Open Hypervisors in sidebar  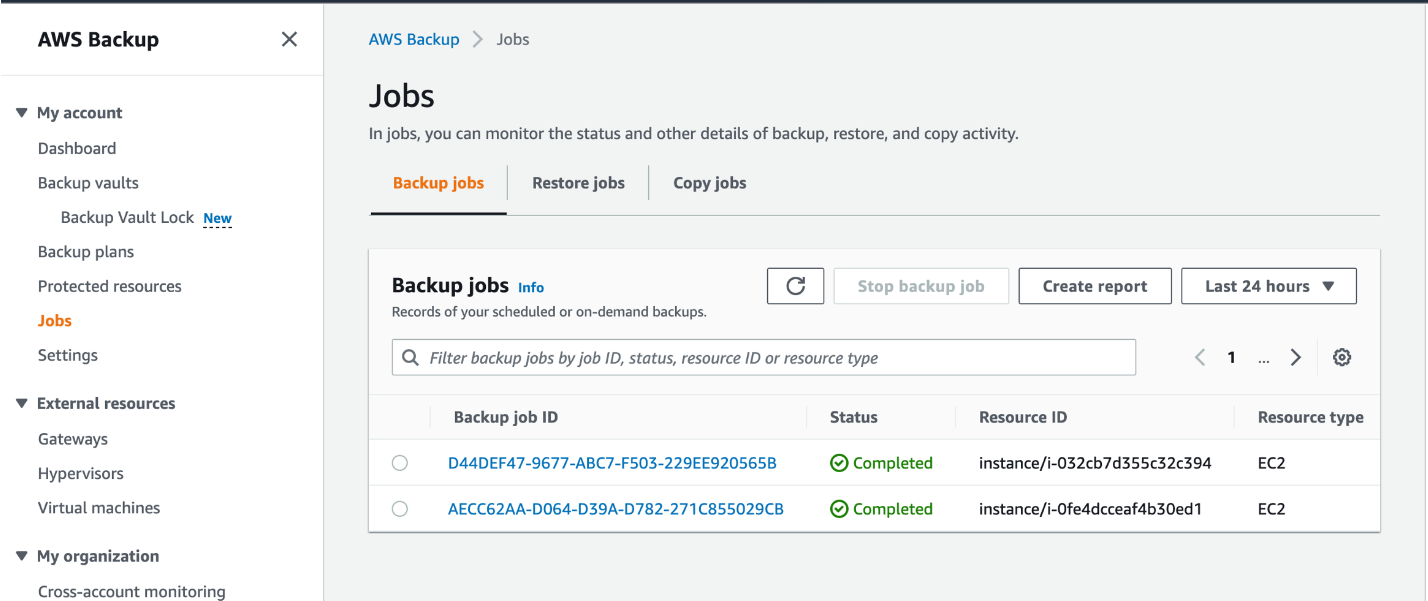81,473
